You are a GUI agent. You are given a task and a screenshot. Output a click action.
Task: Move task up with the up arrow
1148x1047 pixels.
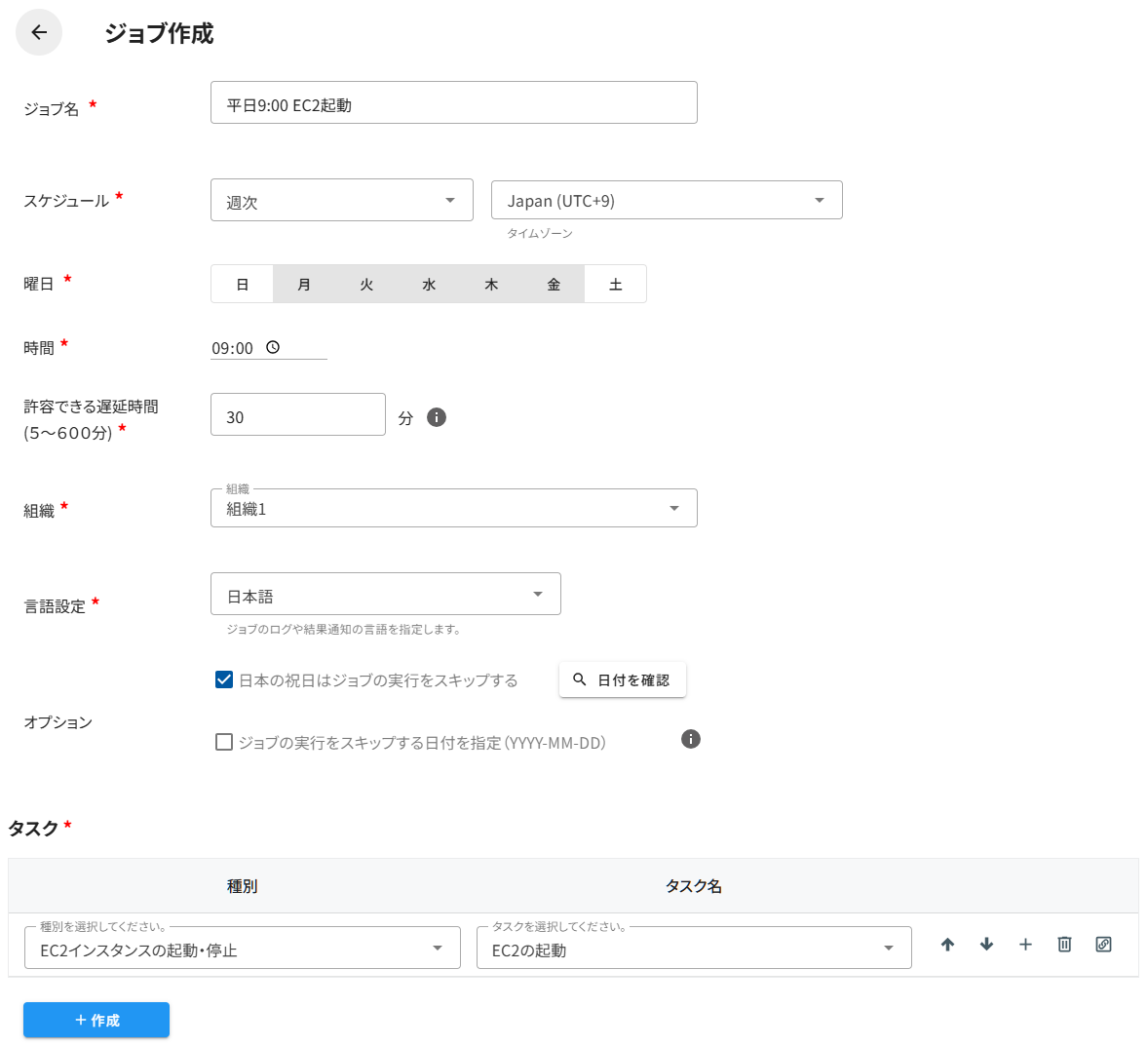(947, 945)
